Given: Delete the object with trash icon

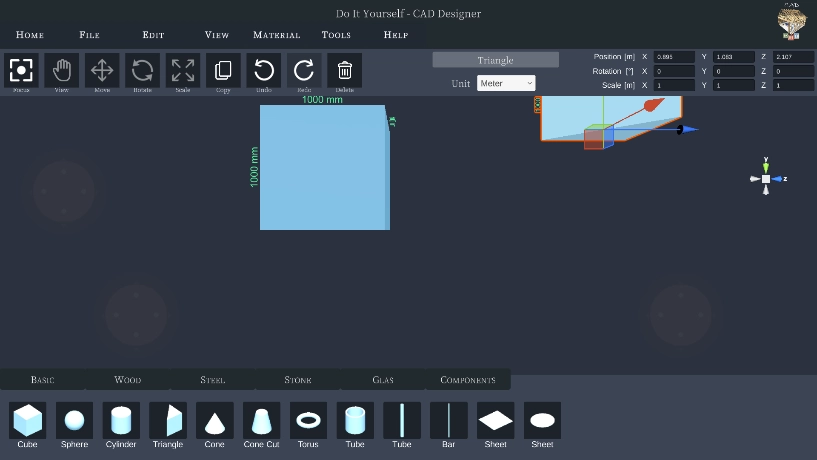Looking at the screenshot, I should click(x=345, y=70).
